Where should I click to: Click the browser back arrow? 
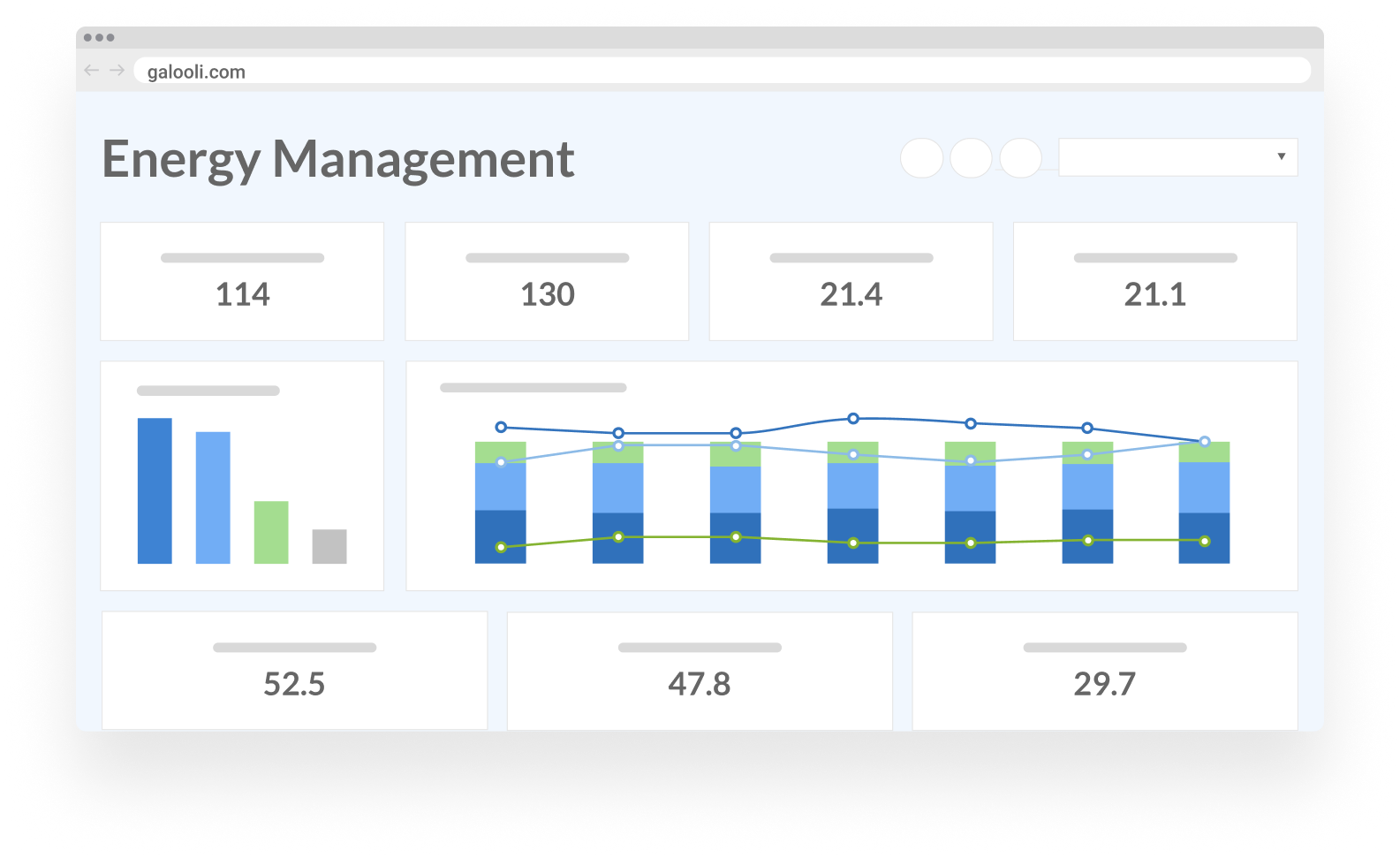92,71
